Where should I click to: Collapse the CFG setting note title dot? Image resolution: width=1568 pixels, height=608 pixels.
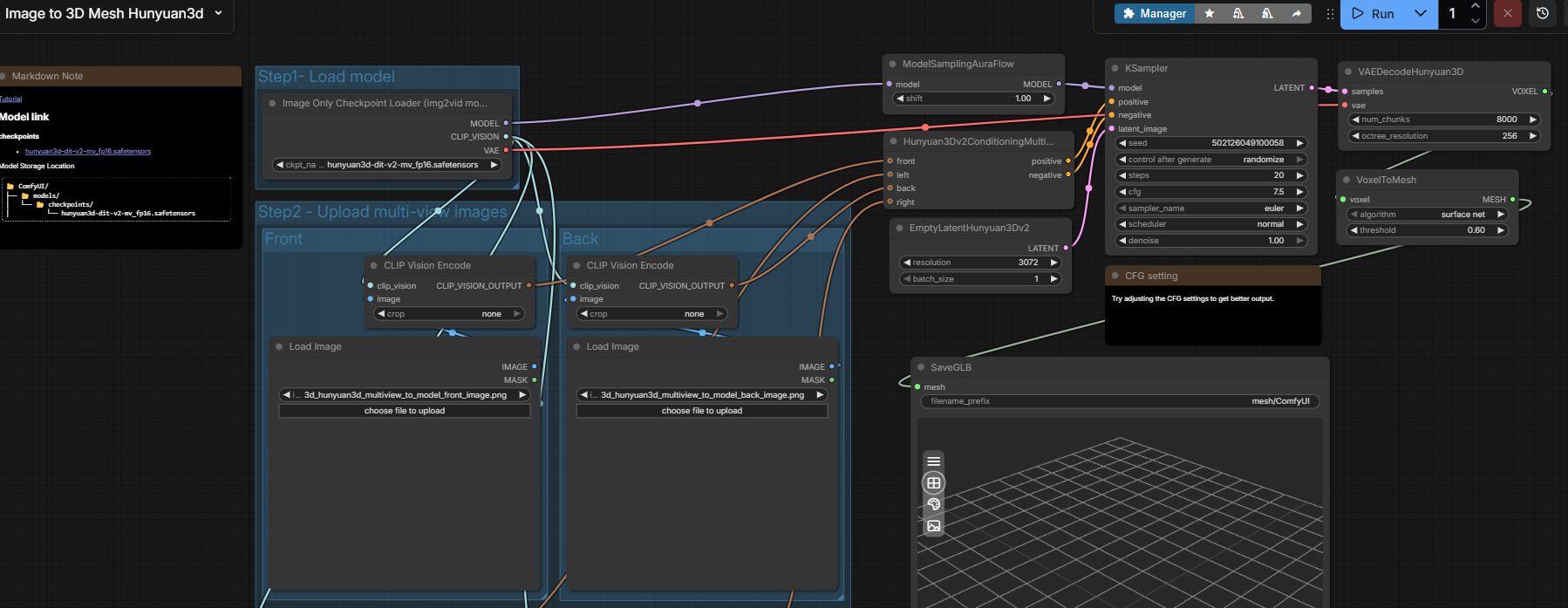1115,276
